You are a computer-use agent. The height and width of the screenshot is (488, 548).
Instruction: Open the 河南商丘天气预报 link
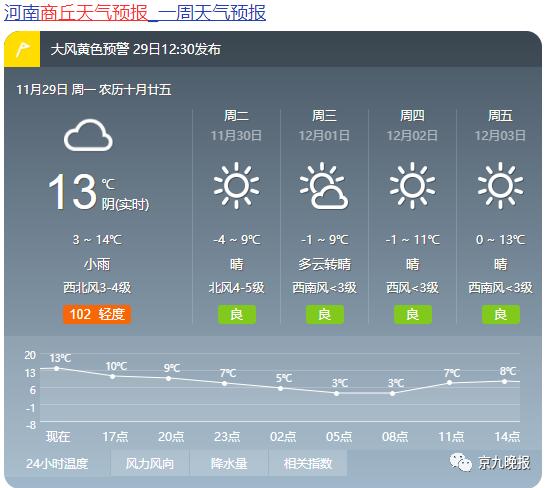click(x=76, y=13)
